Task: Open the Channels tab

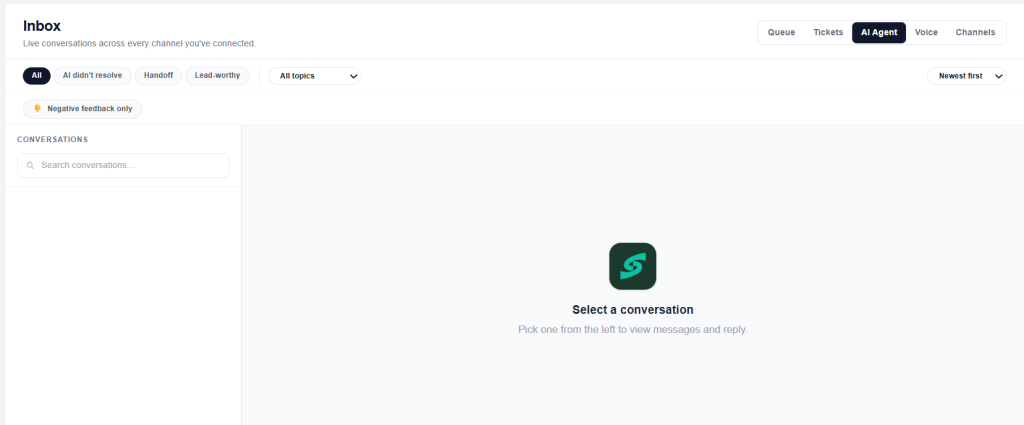Action: click(976, 33)
